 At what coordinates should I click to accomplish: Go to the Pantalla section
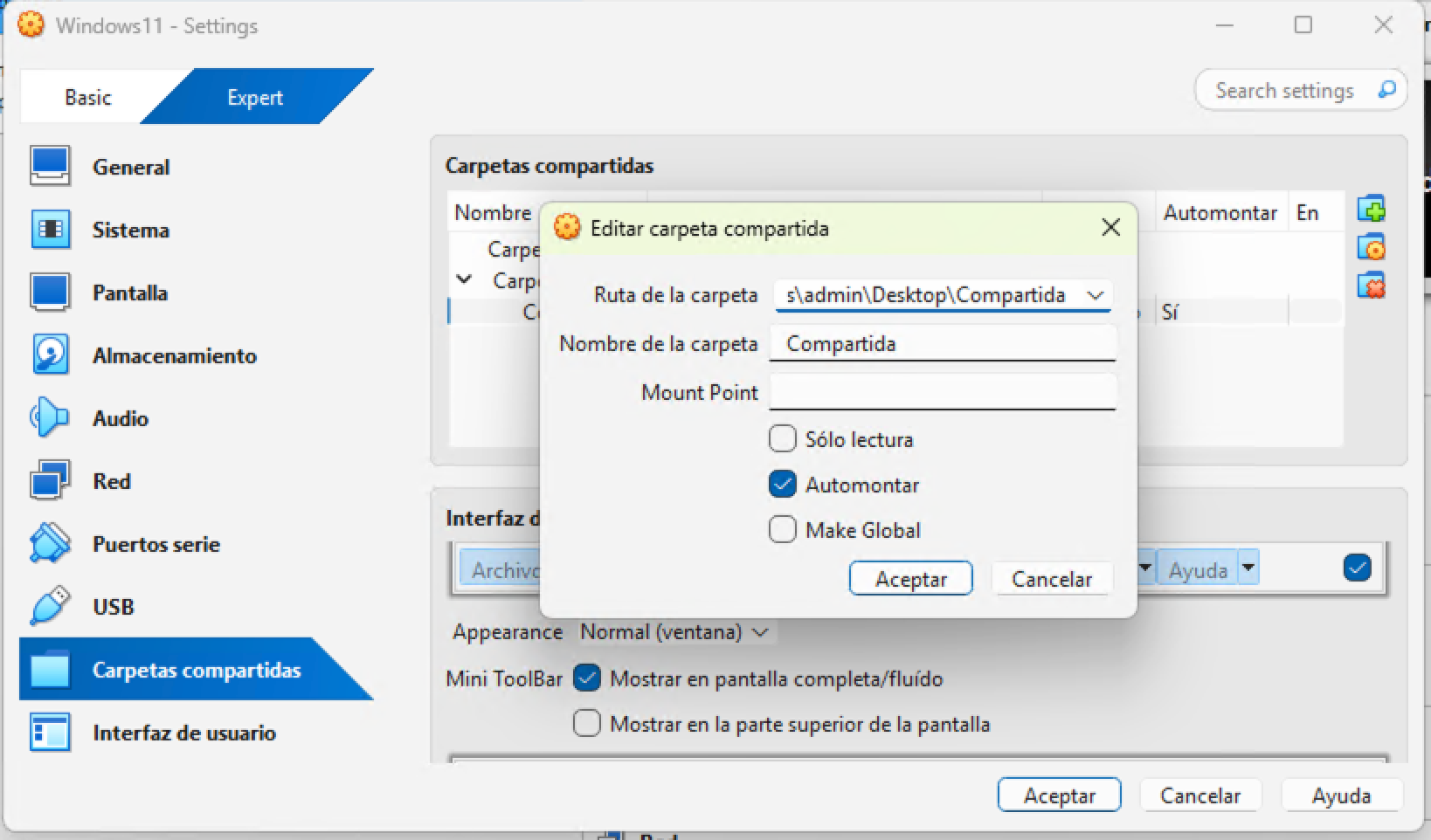(131, 293)
